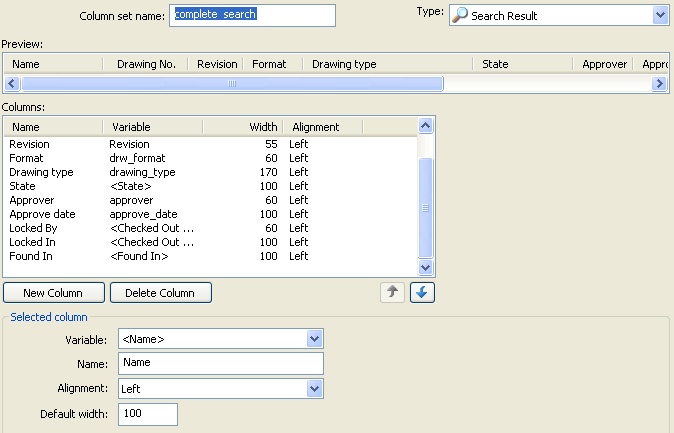674x433 pixels.
Task: Click the <Found In> variable cell
Action: click(139, 256)
